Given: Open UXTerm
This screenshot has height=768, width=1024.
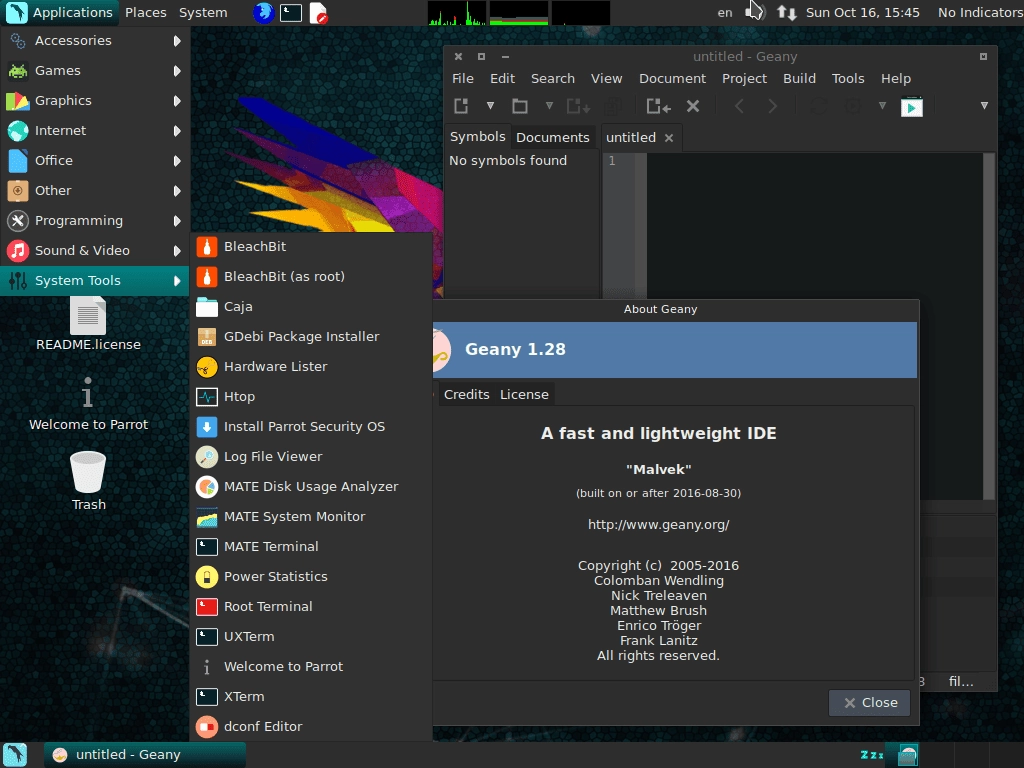Looking at the screenshot, I should tap(311, 637).
